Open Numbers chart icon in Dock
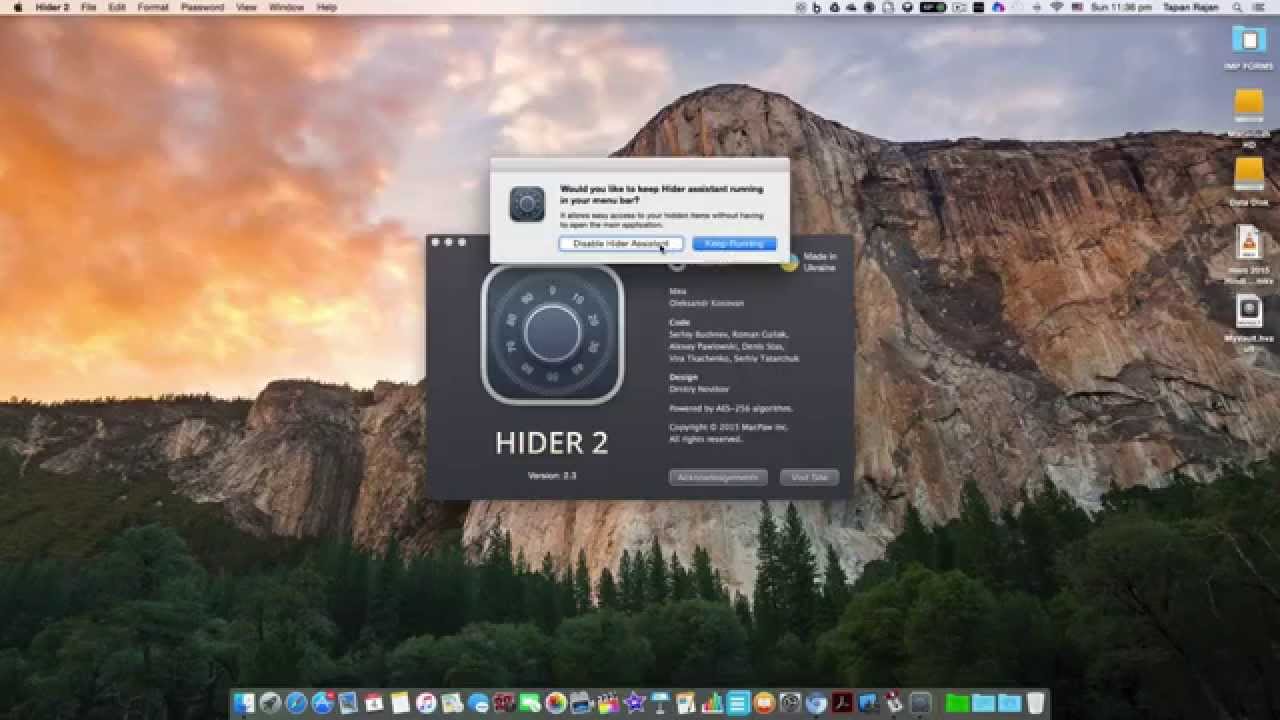 (x=712, y=703)
